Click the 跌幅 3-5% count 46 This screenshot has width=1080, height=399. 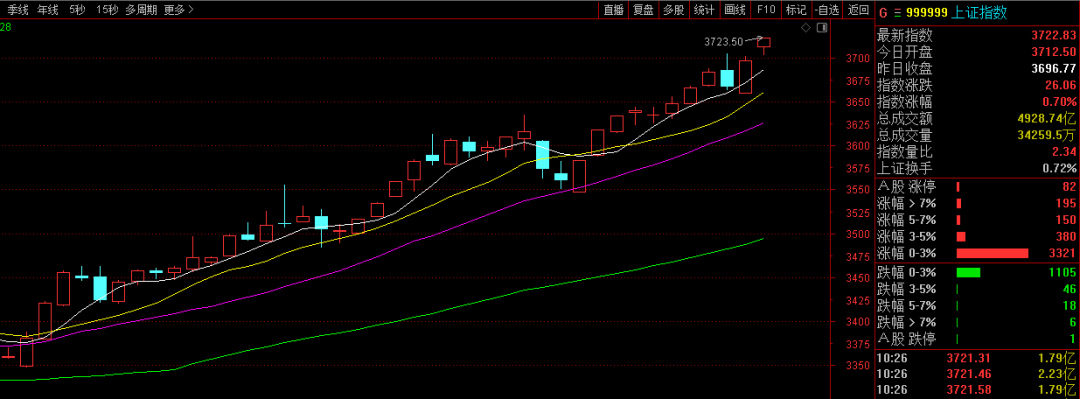[1069, 289]
